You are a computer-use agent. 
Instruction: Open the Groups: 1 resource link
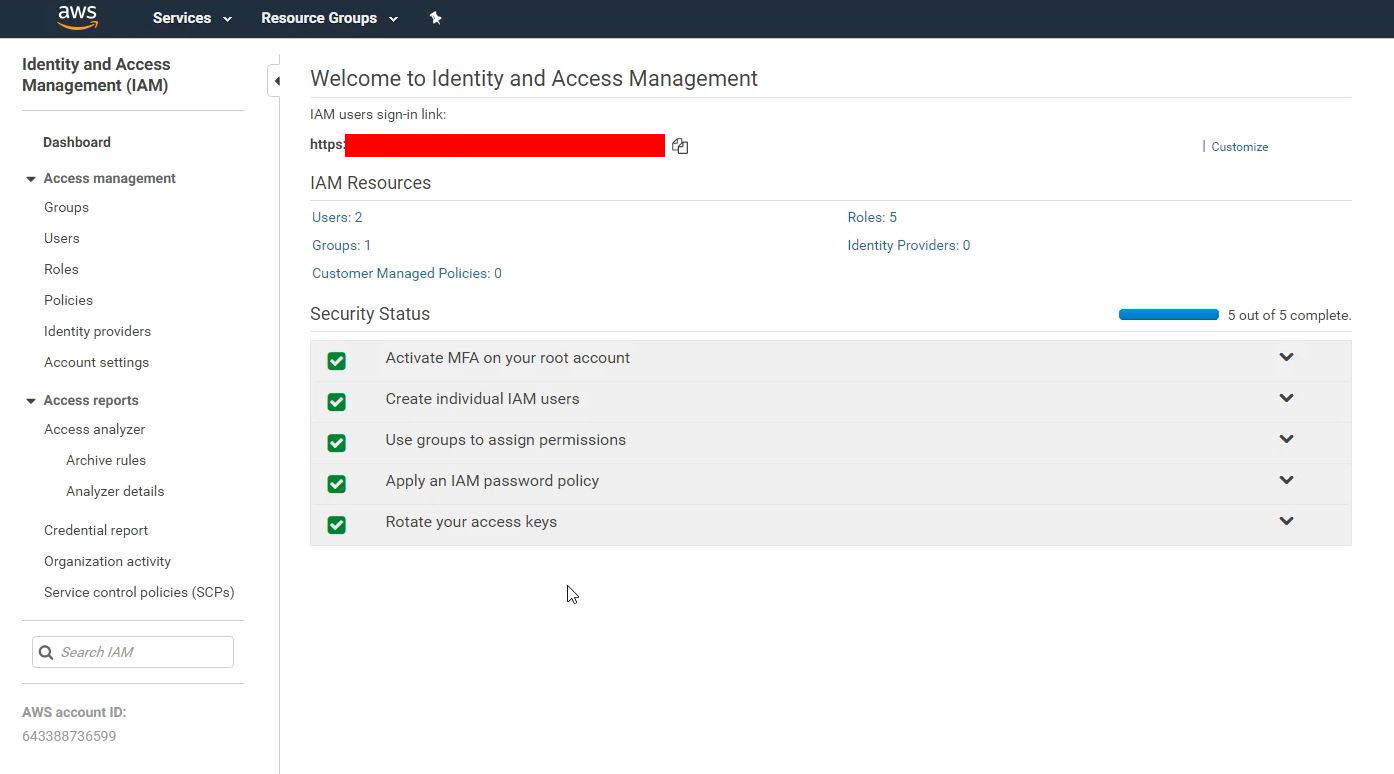(341, 245)
